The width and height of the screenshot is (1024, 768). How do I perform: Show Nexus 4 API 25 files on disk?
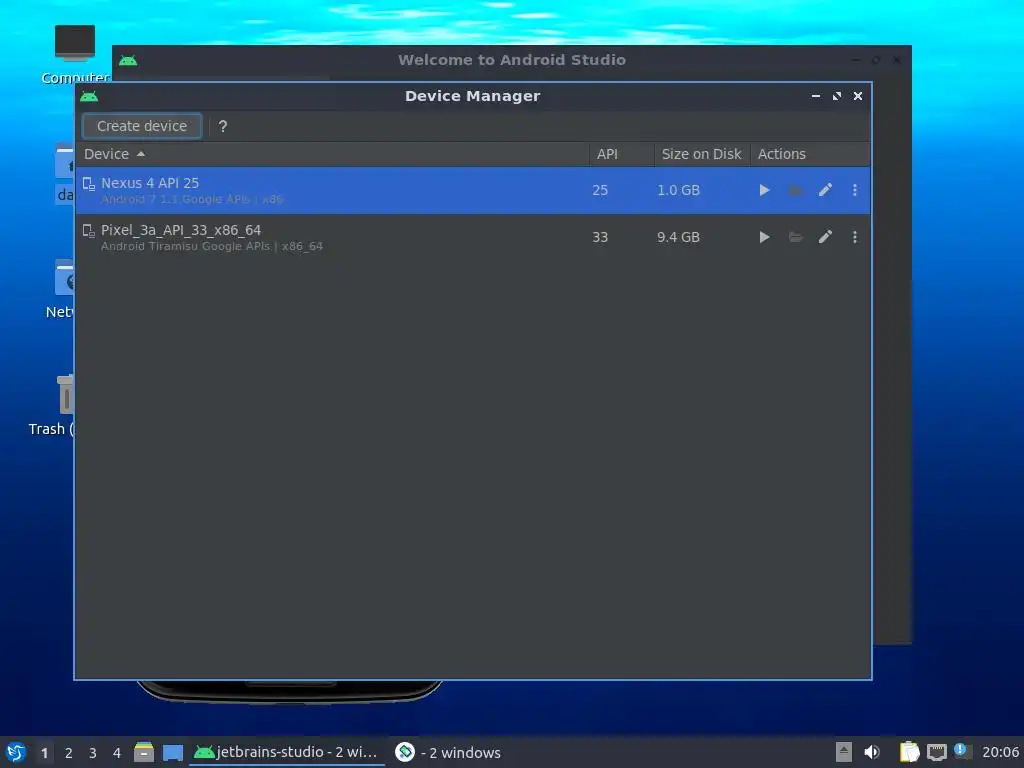pyautogui.click(x=795, y=190)
